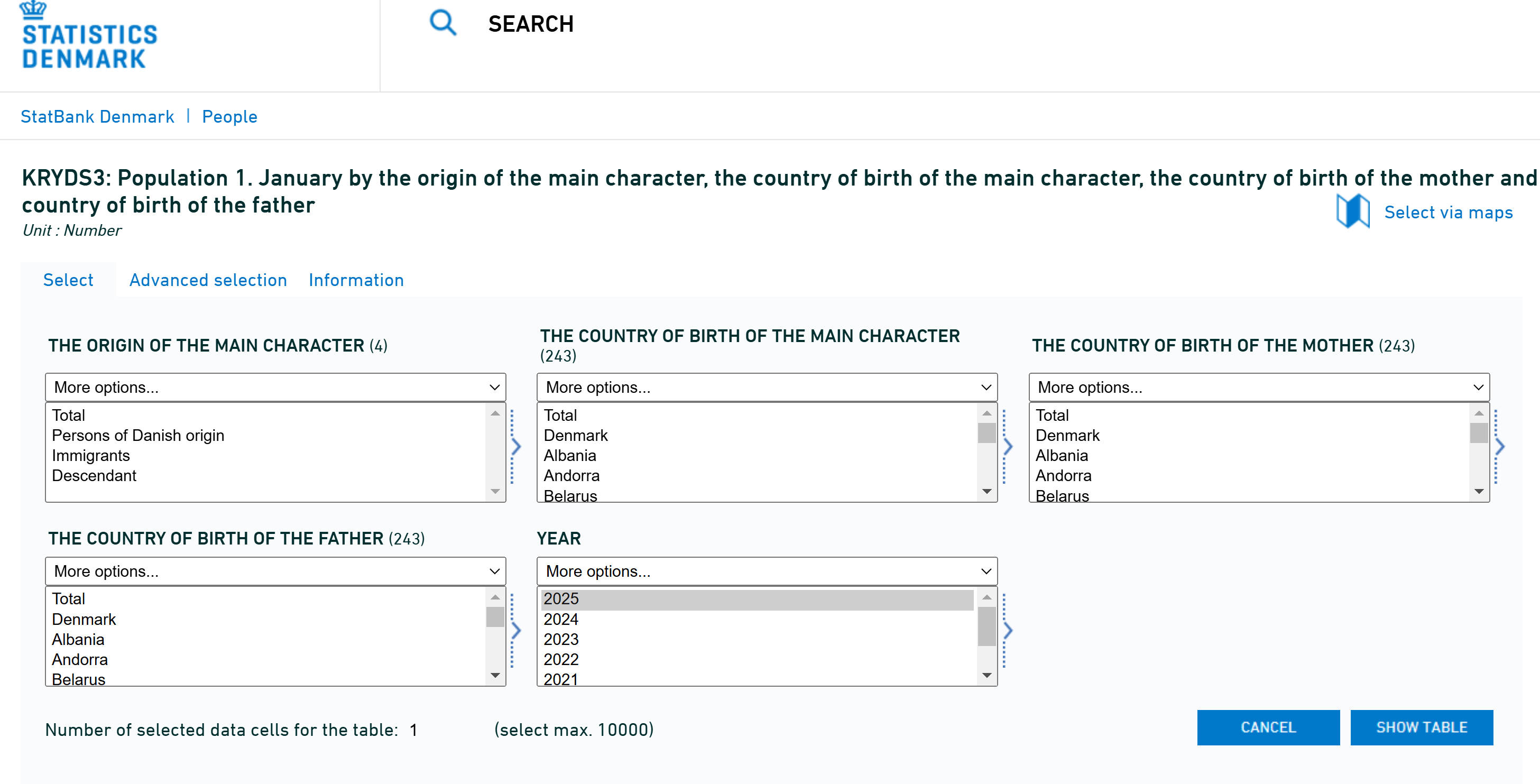Expand the origin of main character list handle

tap(515, 447)
